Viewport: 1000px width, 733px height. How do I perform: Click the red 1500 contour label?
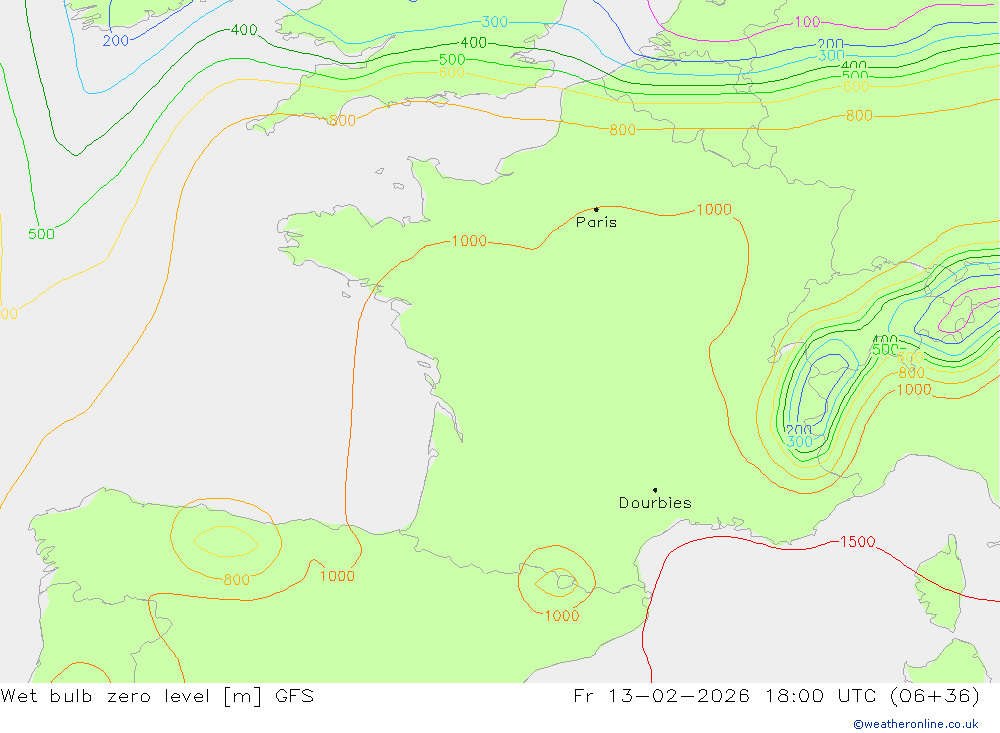point(857,542)
